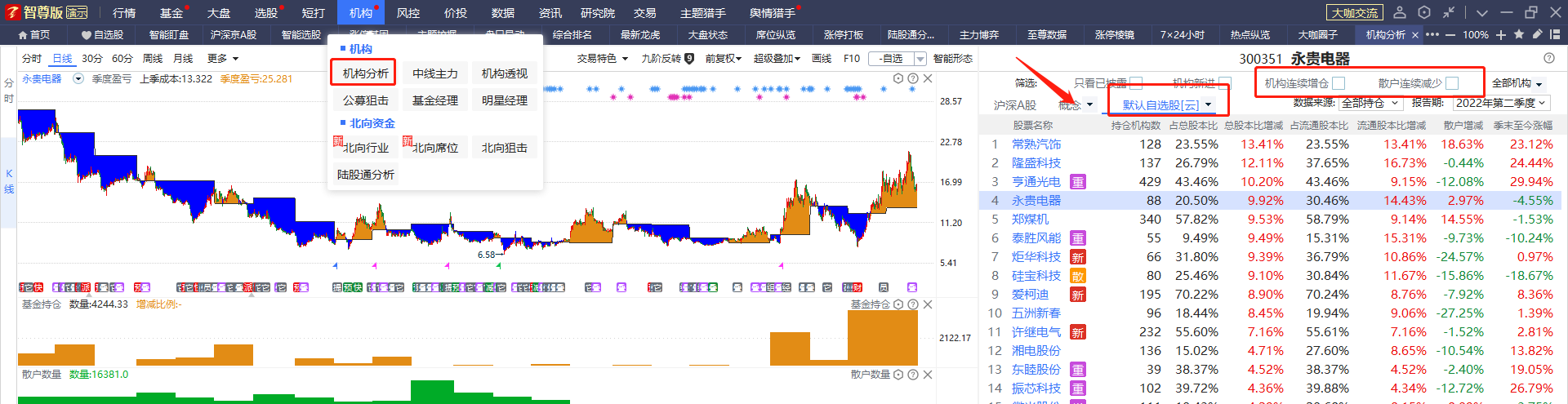The width and height of the screenshot is (1568, 404).
Task: Open help icon of 基金持仓 panel
Action: [913, 304]
